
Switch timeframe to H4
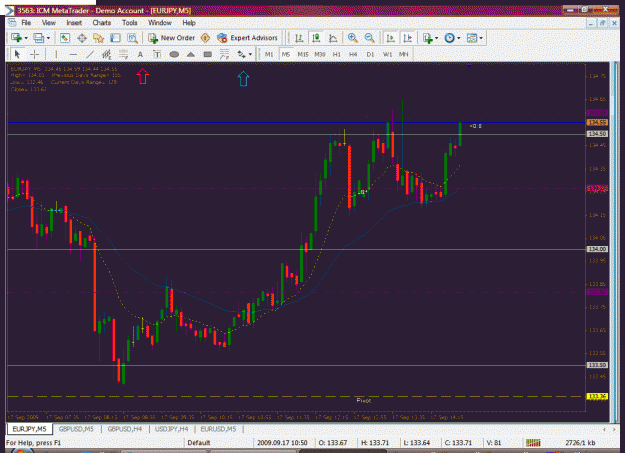pyautogui.click(x=353, y=54)
